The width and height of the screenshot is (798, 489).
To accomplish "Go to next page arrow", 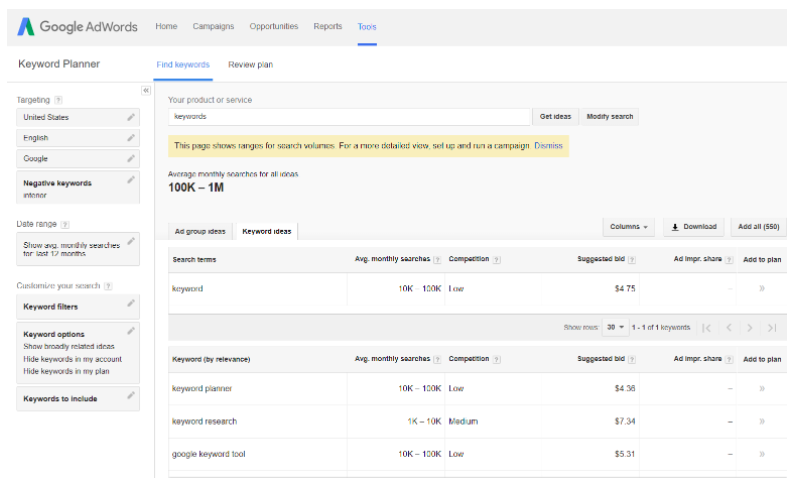I will point(750,328).
